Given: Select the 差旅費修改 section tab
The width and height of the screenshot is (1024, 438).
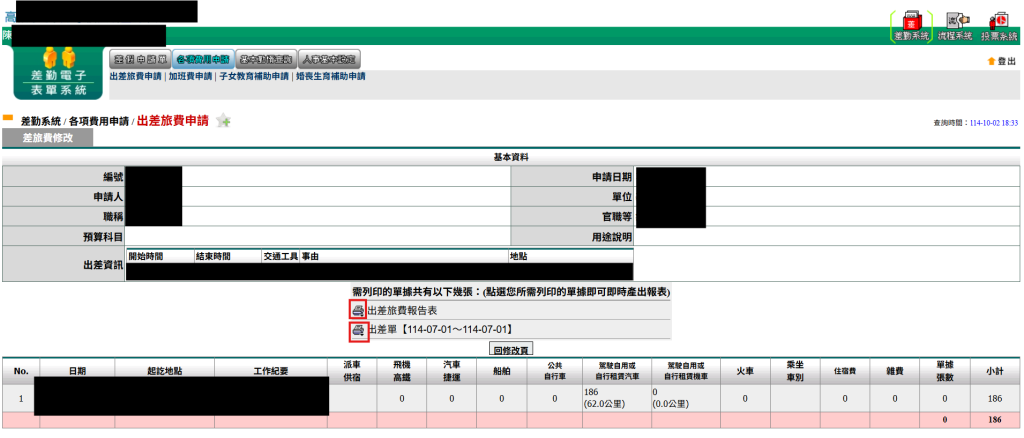Looking at the screenshot, I should 48,138.
